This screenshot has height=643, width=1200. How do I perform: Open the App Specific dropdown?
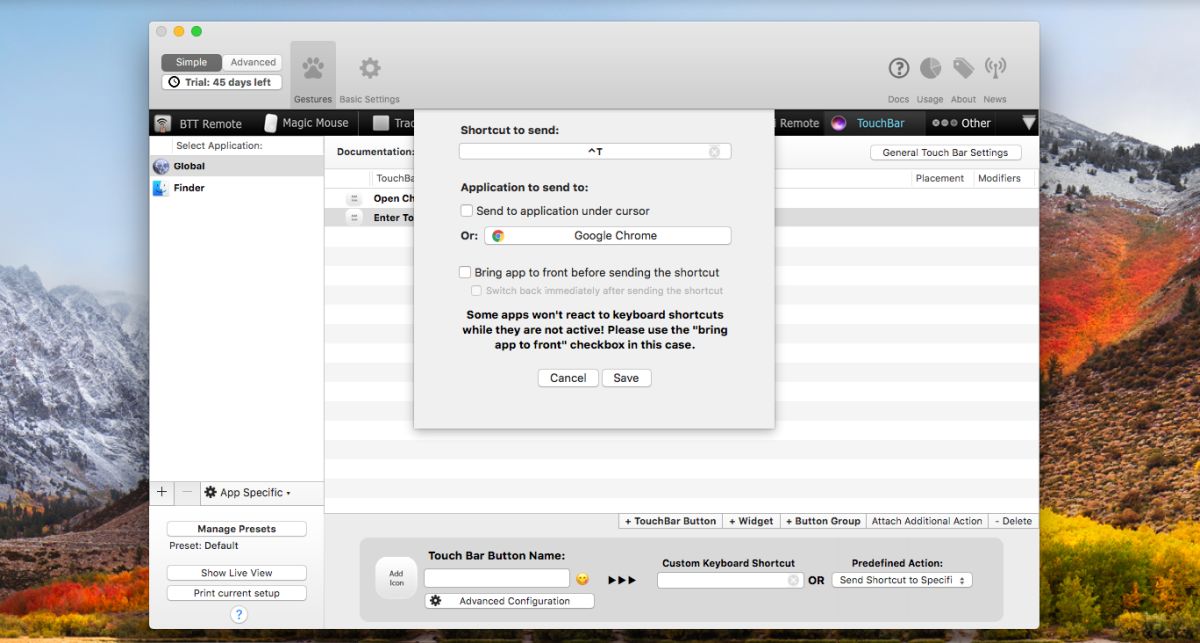(248, 493)
